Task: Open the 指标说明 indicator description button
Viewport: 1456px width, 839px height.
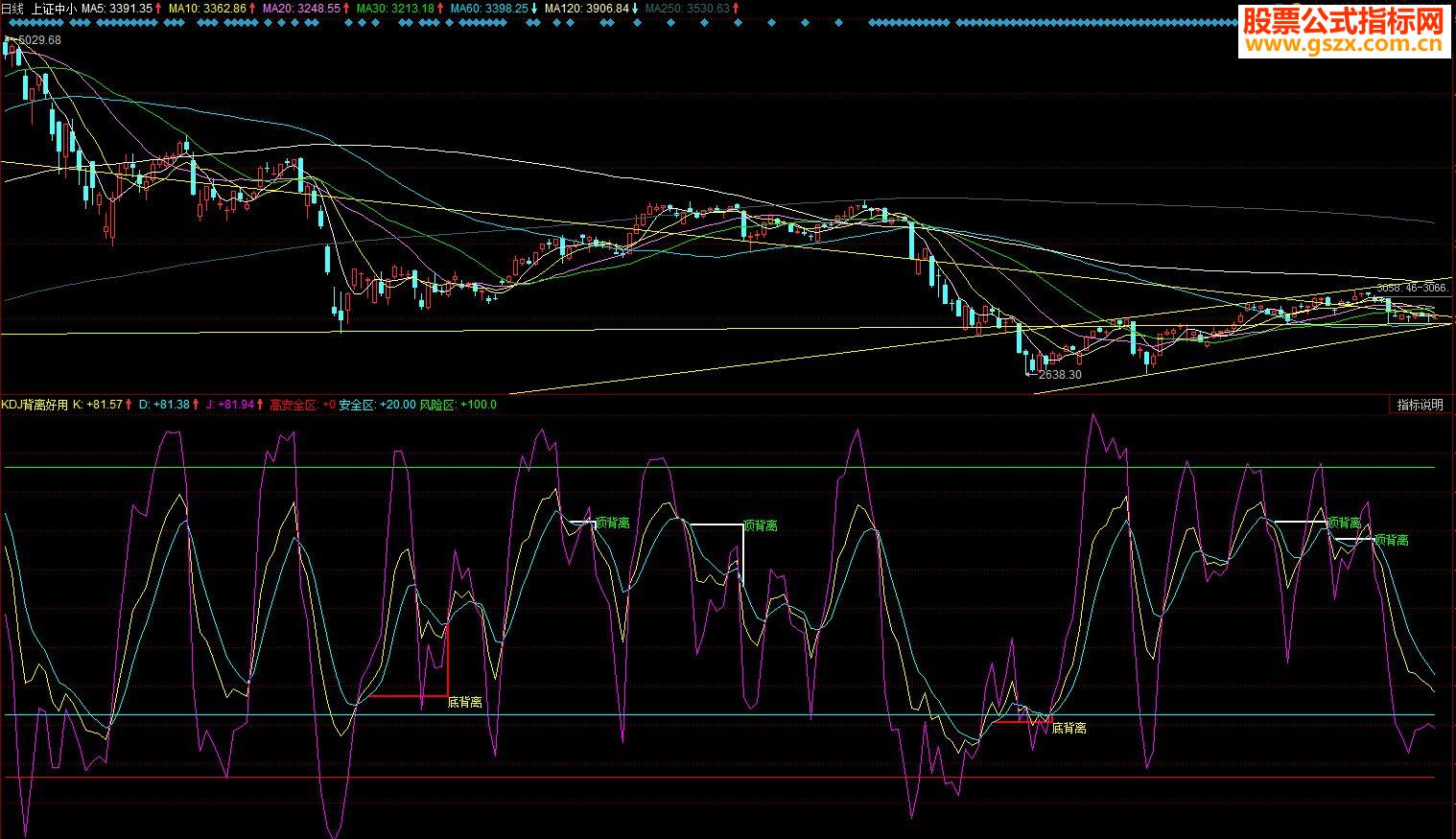Action: coord(1420,405)
